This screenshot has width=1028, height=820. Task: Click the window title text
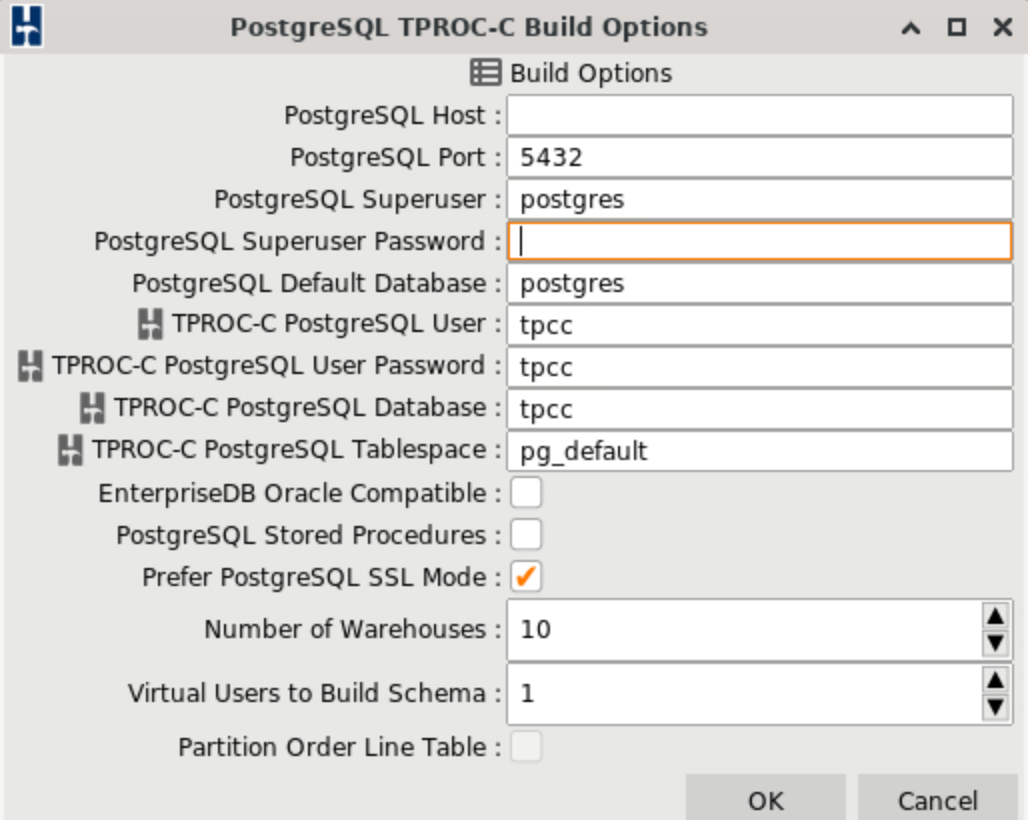coord(469,28)
